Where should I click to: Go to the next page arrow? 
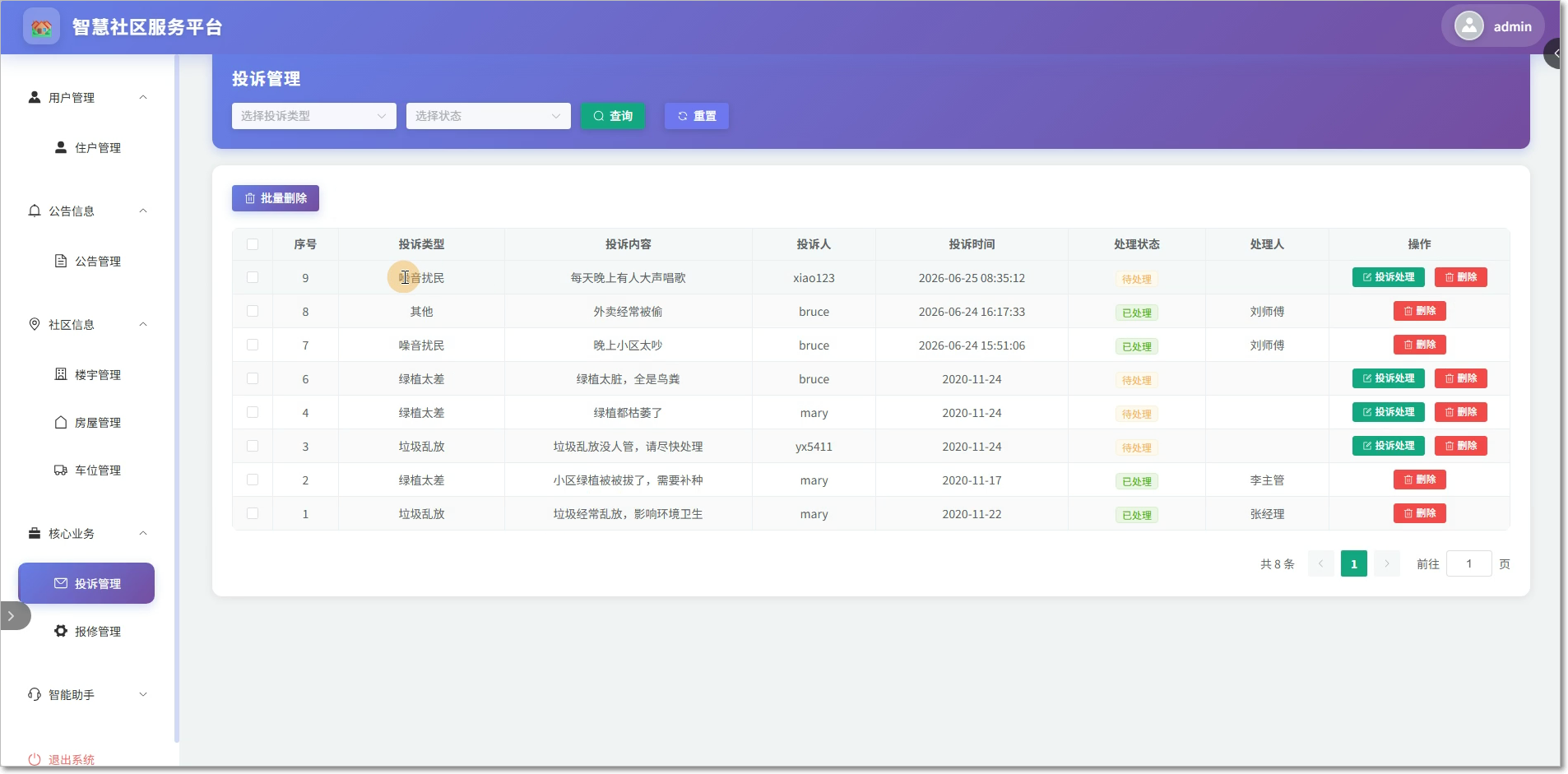coord(1387,563)
